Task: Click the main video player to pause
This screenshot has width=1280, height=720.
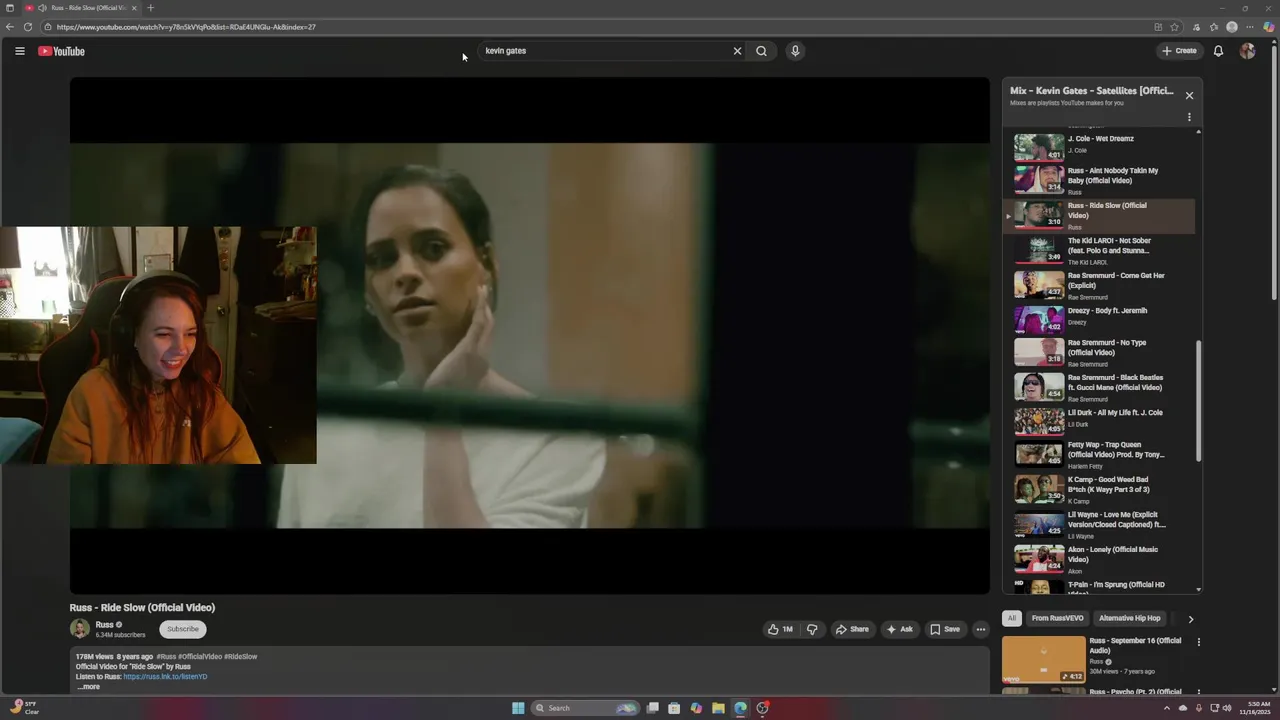Action: 530,336
